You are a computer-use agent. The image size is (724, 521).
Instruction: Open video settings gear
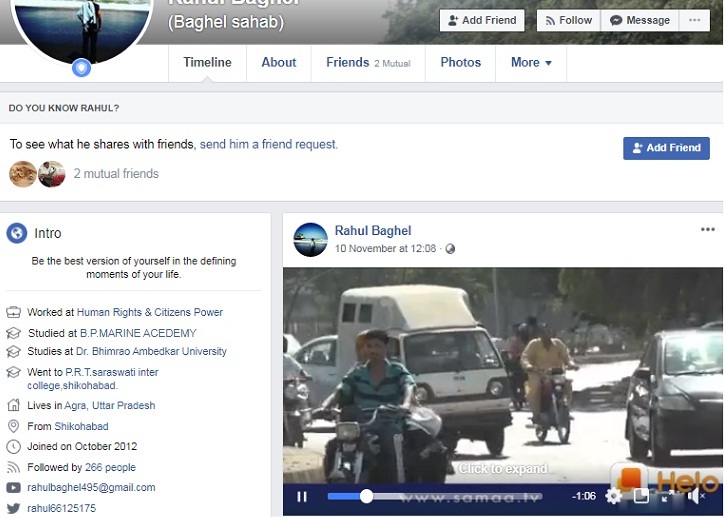point(613,497)
